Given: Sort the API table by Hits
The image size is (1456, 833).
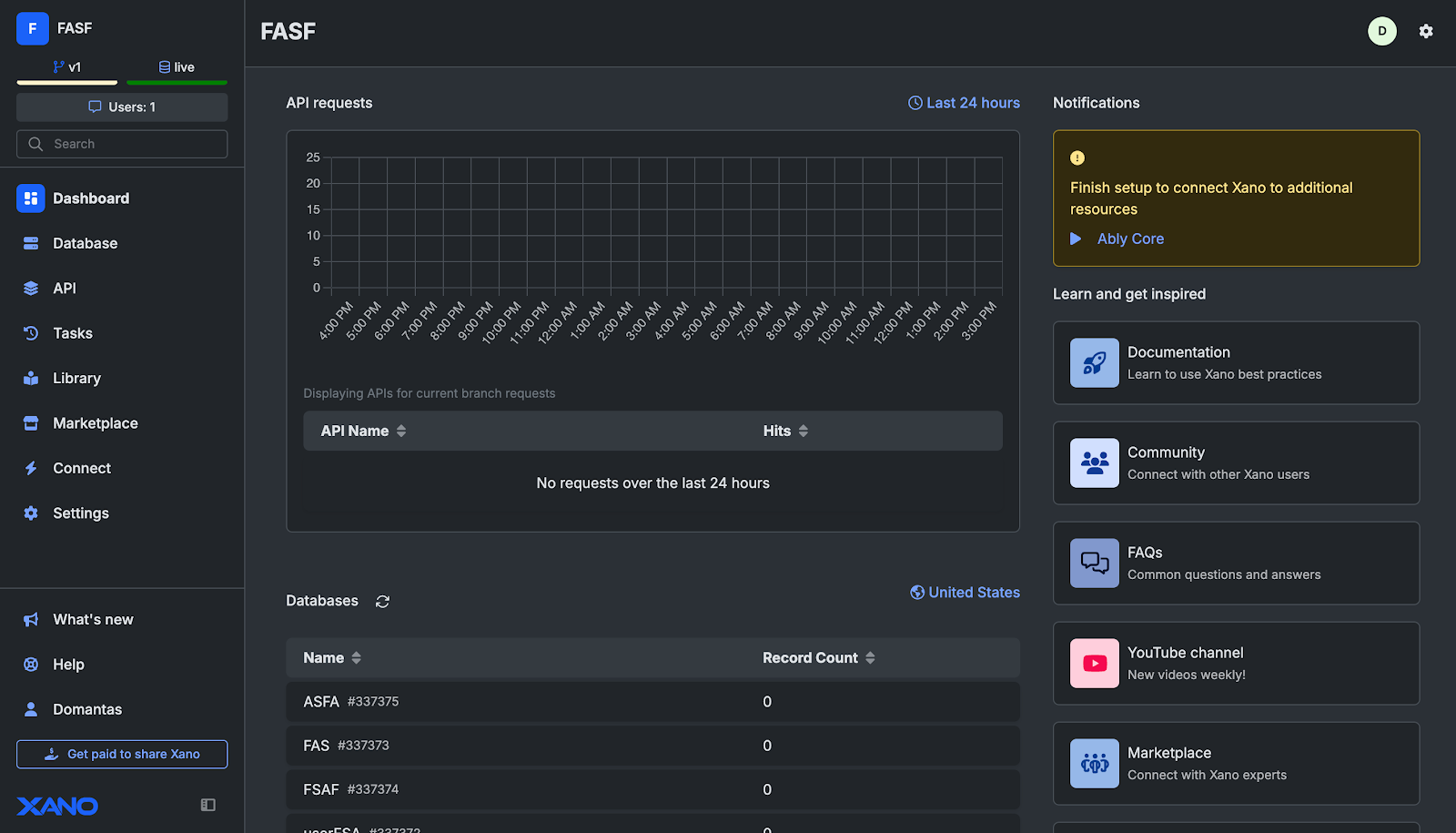Looking at the screenshot, I should [785, 431].
